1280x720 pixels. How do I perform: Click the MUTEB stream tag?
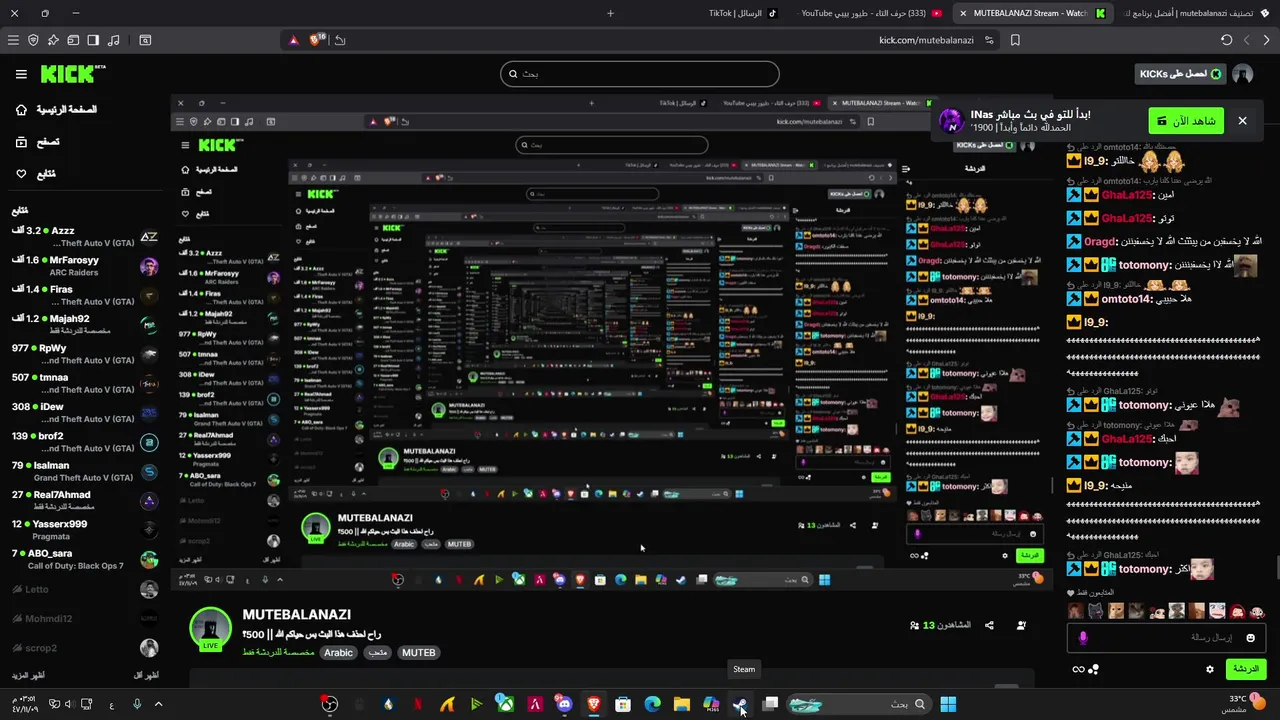(x=418, y=653)
